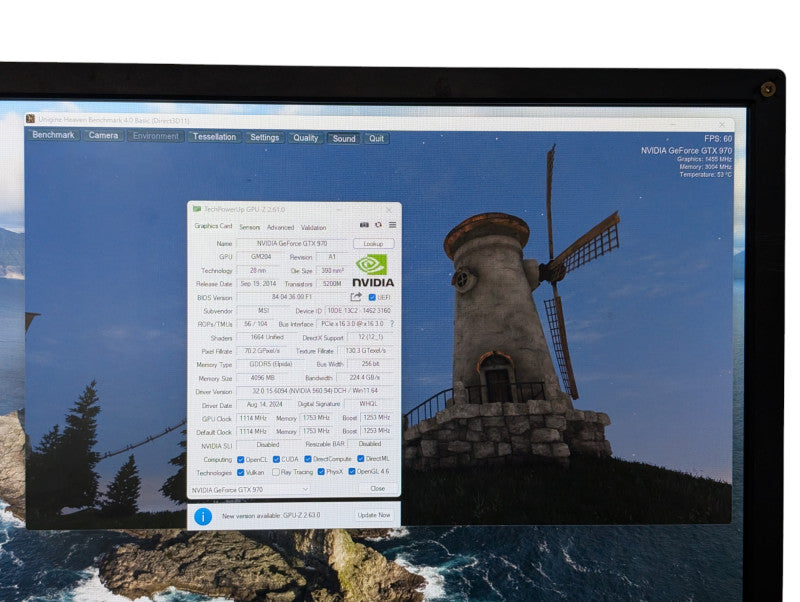Click the Driver Date Aug 14, 2024
This screenshot has height=602, width=800.
(x=264, y=405)
